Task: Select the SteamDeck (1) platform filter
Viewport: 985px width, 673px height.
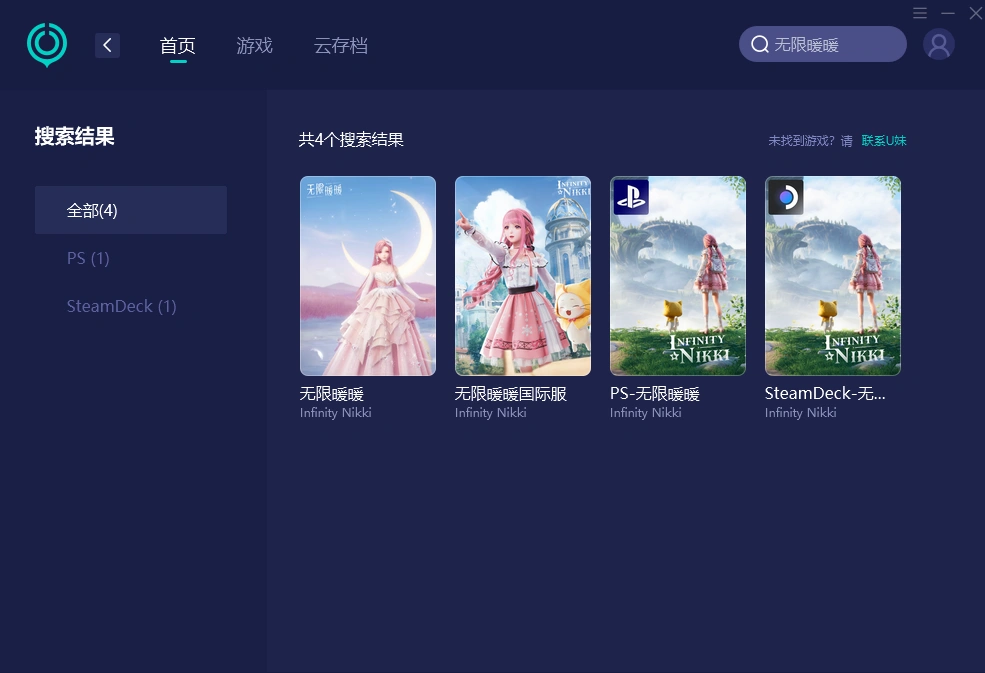Action: 121,306
